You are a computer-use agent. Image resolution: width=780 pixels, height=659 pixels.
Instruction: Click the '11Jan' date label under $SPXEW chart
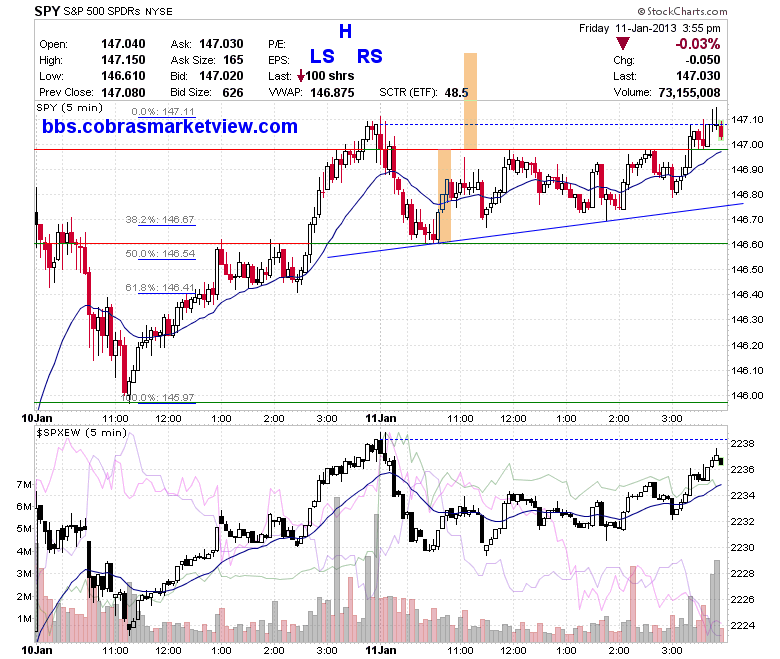pyautogui.click(x=381, y=650)
